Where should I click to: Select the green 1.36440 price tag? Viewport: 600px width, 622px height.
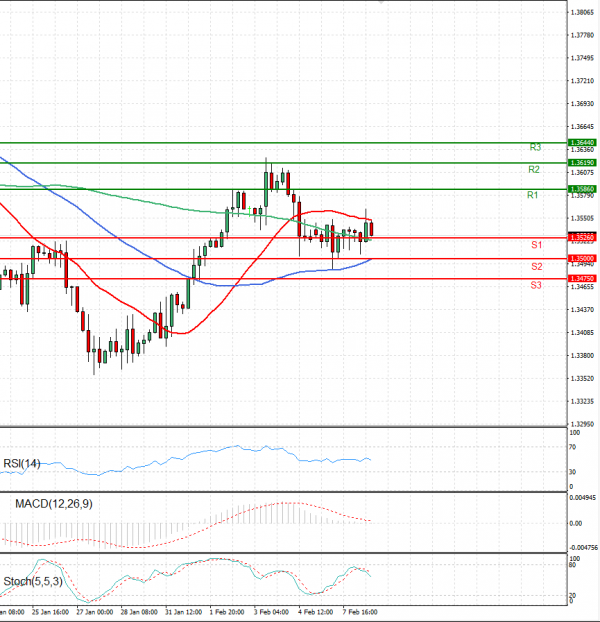coord(582,142)
